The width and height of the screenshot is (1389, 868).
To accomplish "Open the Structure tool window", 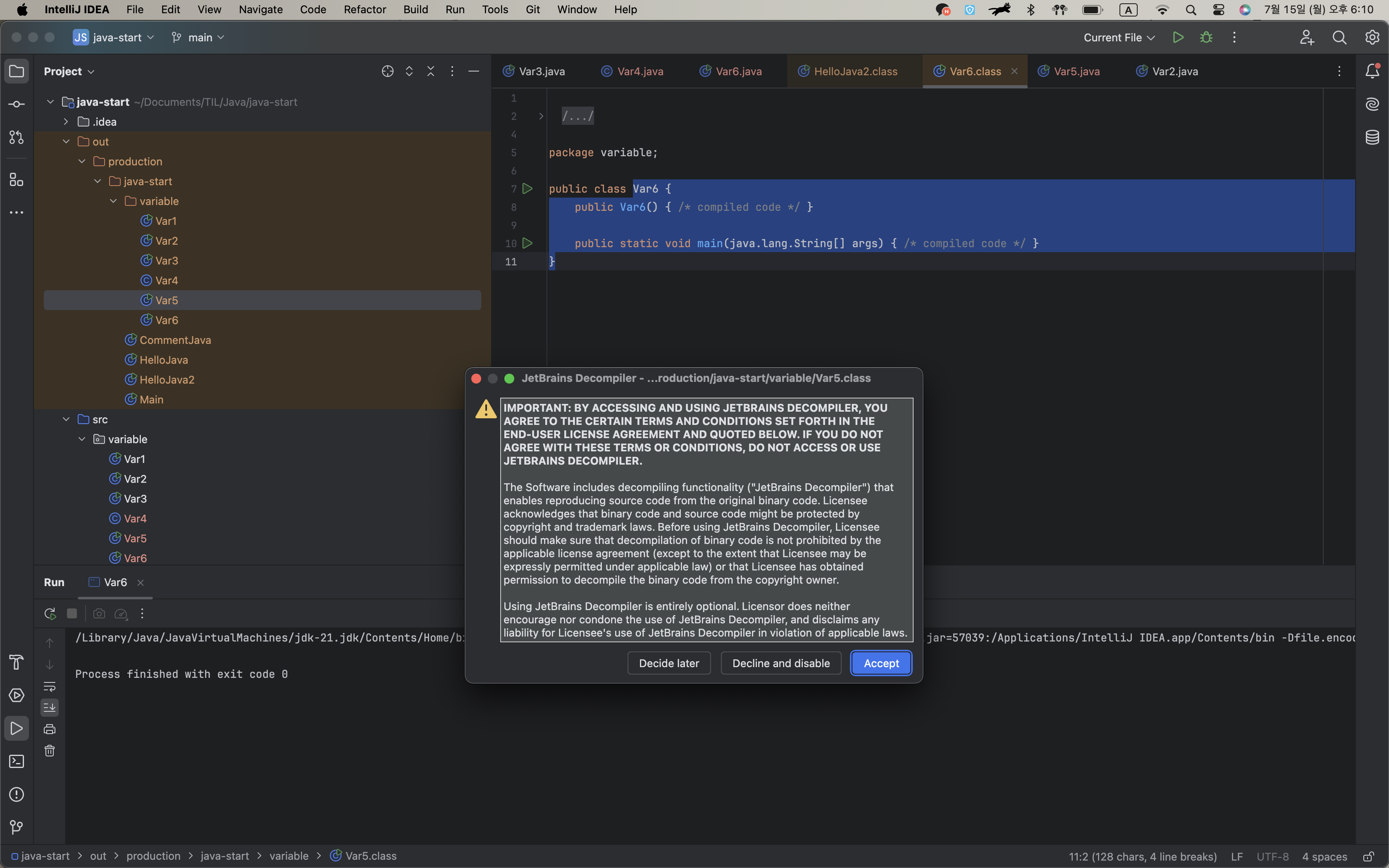I will (17, 180).
